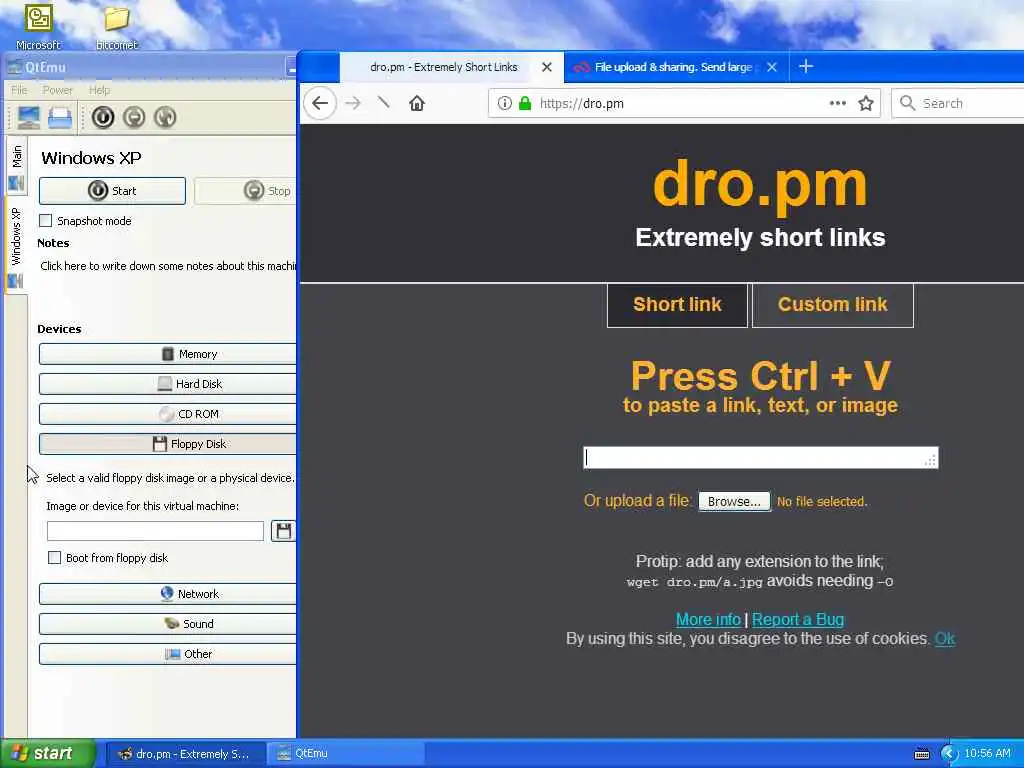The height and width of the screenshot is (768, 1024).
Task: Click the cookie notice Ok link
Action: pyautogui.click(x=945, y=639)
